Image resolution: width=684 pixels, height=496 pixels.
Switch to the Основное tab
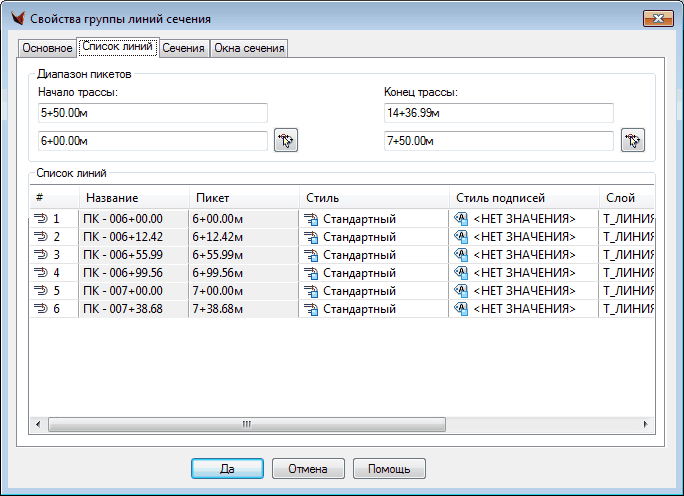pos(47,48)
